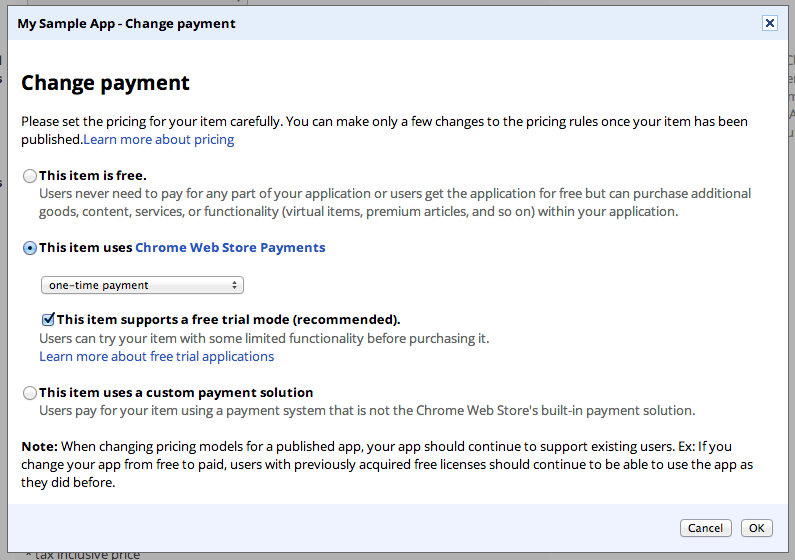This screenshot has height=560, width=795.
Task: Click the limited functionality free trial description
Action: click(x=264, y=339)
